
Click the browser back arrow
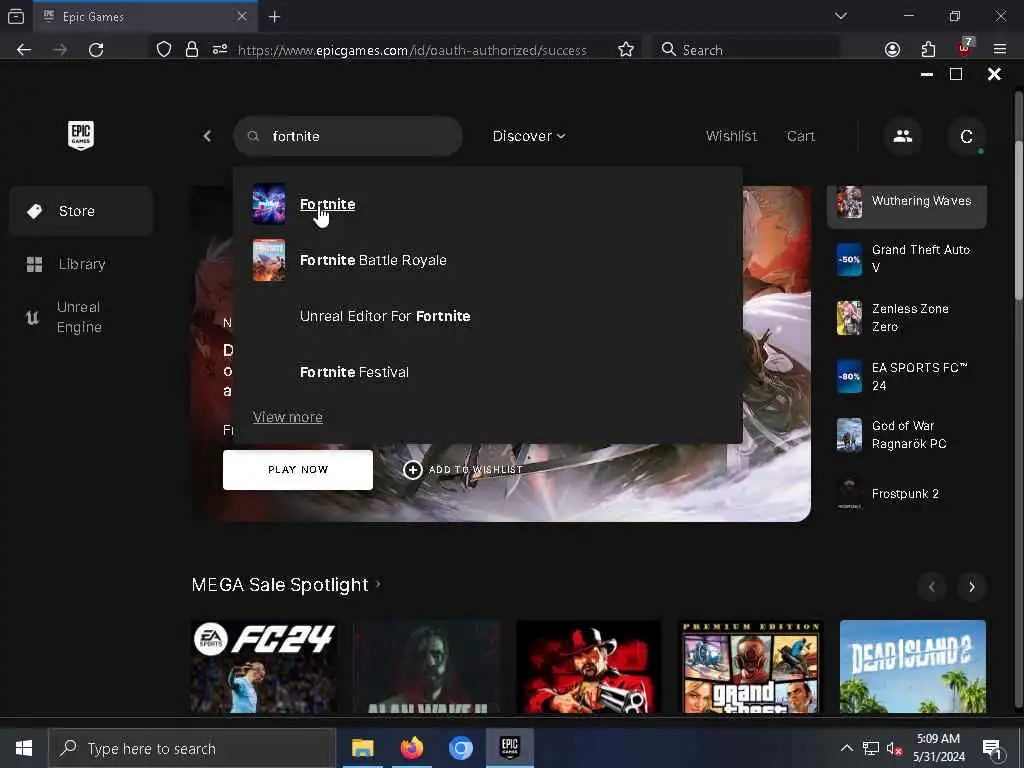pos(24,50)
